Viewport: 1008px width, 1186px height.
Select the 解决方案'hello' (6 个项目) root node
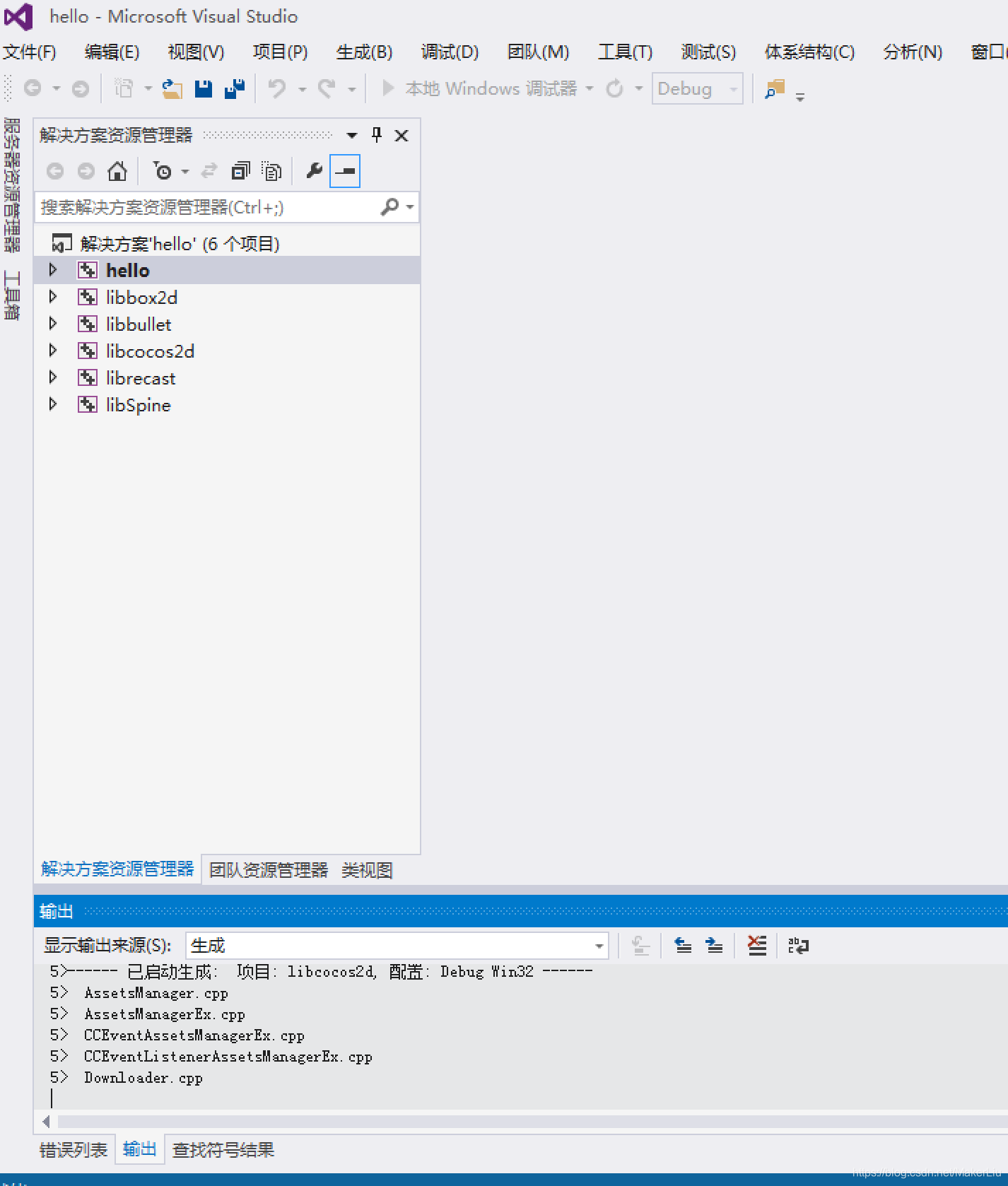[180, 244]
